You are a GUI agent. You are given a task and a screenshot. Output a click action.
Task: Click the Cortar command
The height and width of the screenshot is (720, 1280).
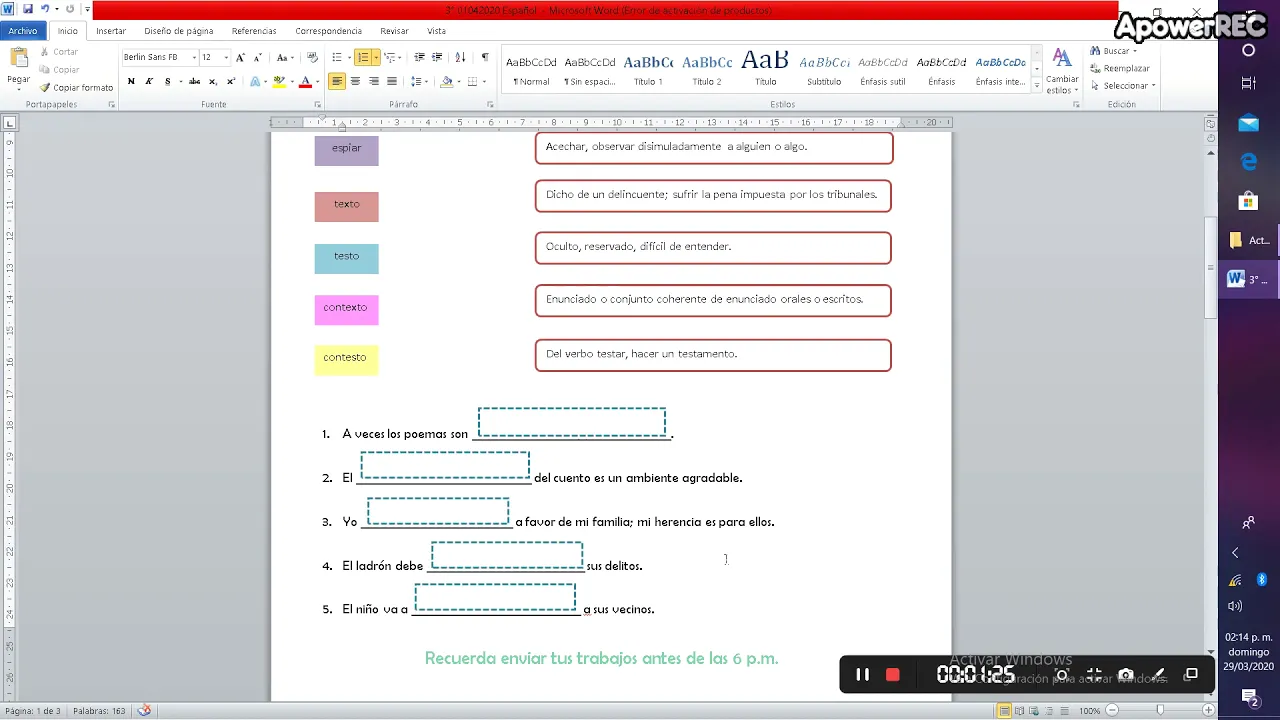coord(59,52)
